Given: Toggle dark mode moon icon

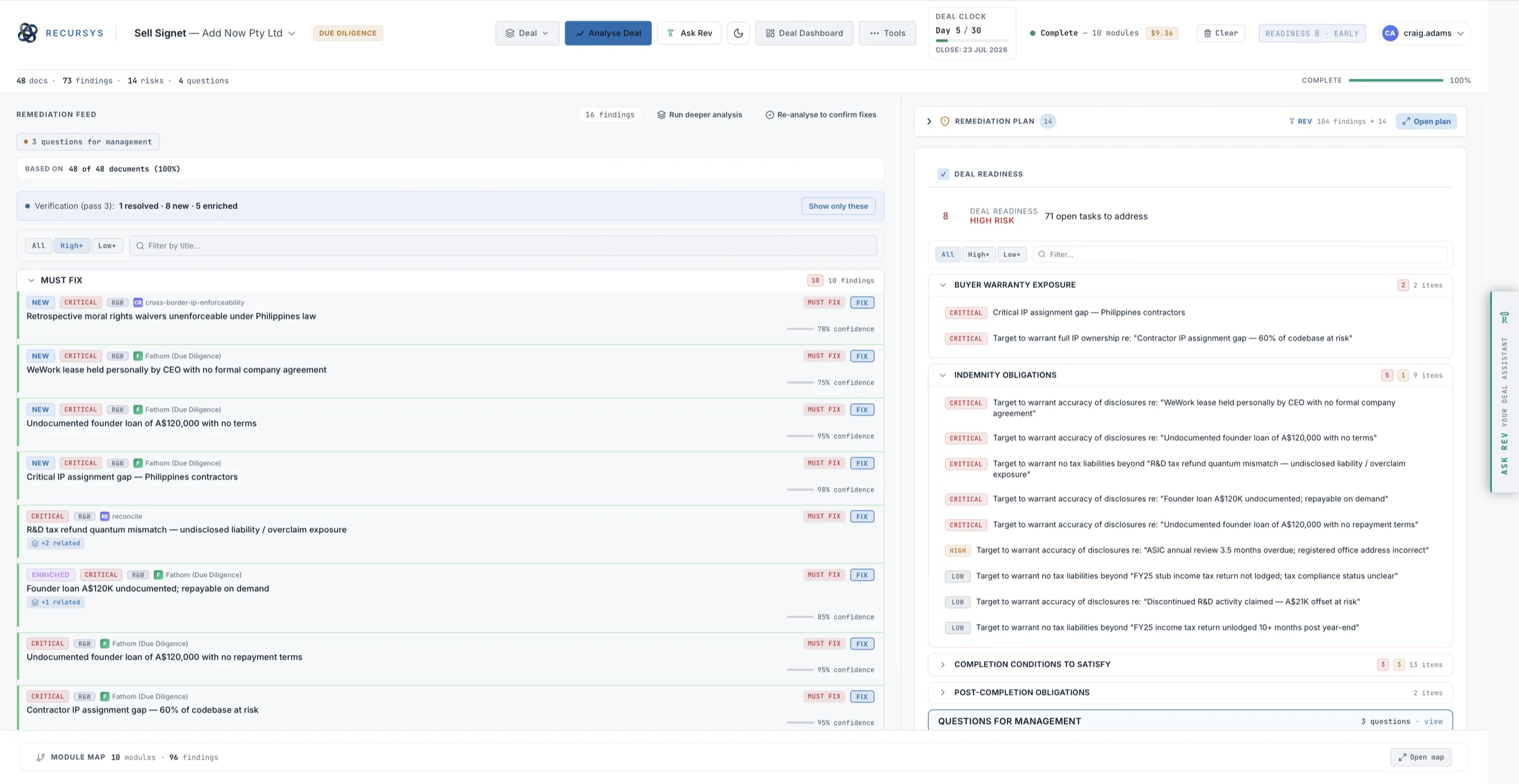Looking at the screenshot, I should coord(738,33).
